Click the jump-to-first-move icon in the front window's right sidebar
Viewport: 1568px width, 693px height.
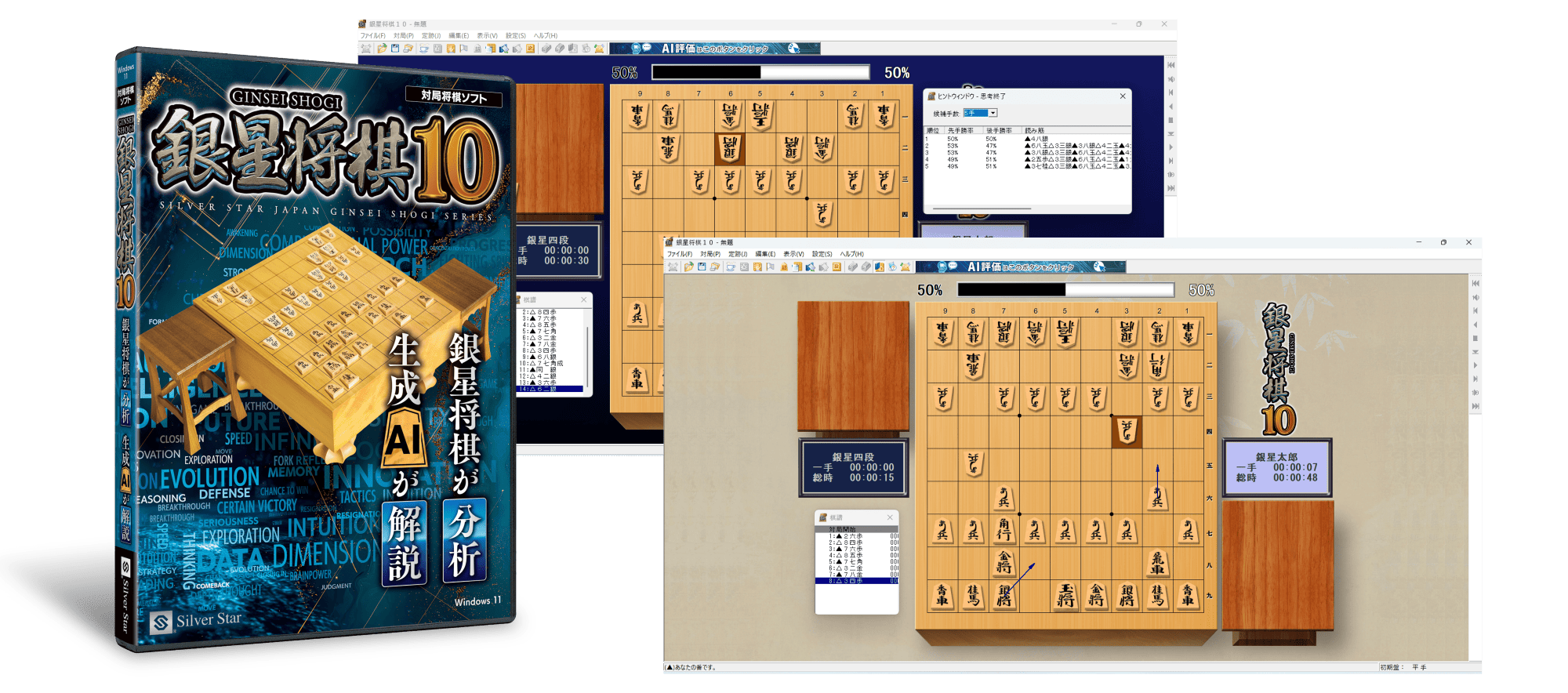(1475, 283)
